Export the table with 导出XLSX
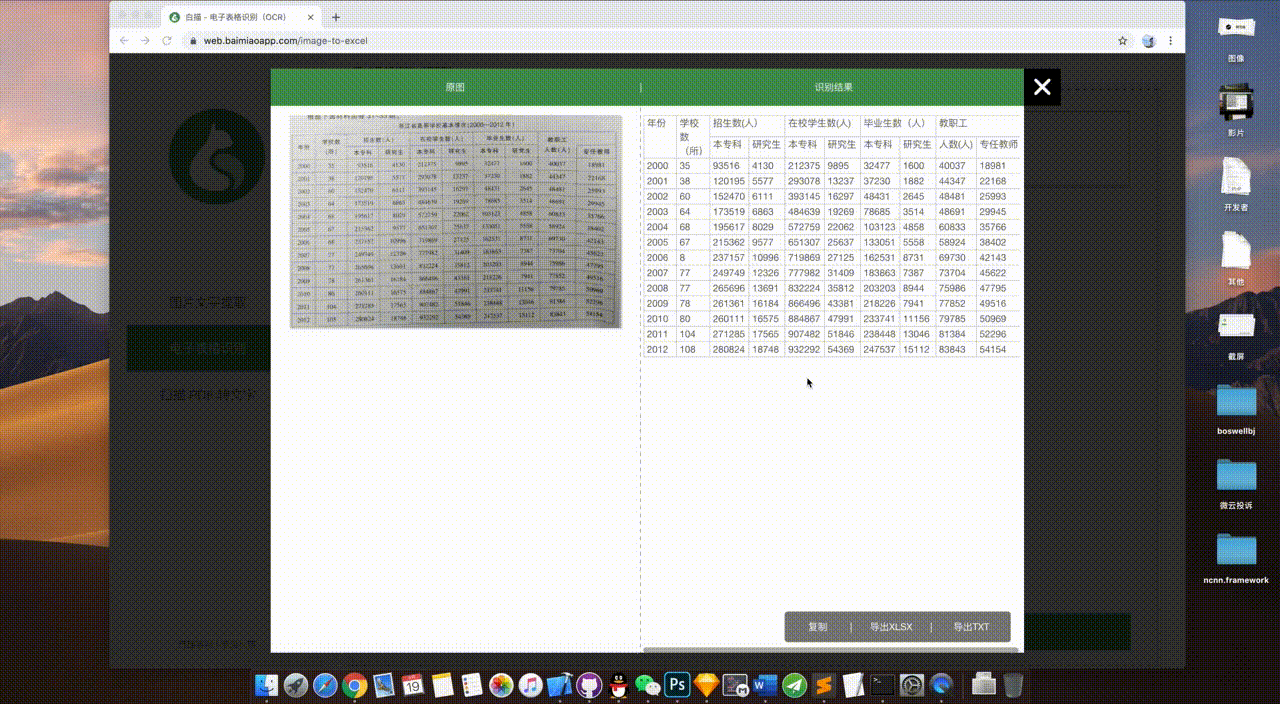Screen dimensions: 1280x704 [891, 627]
